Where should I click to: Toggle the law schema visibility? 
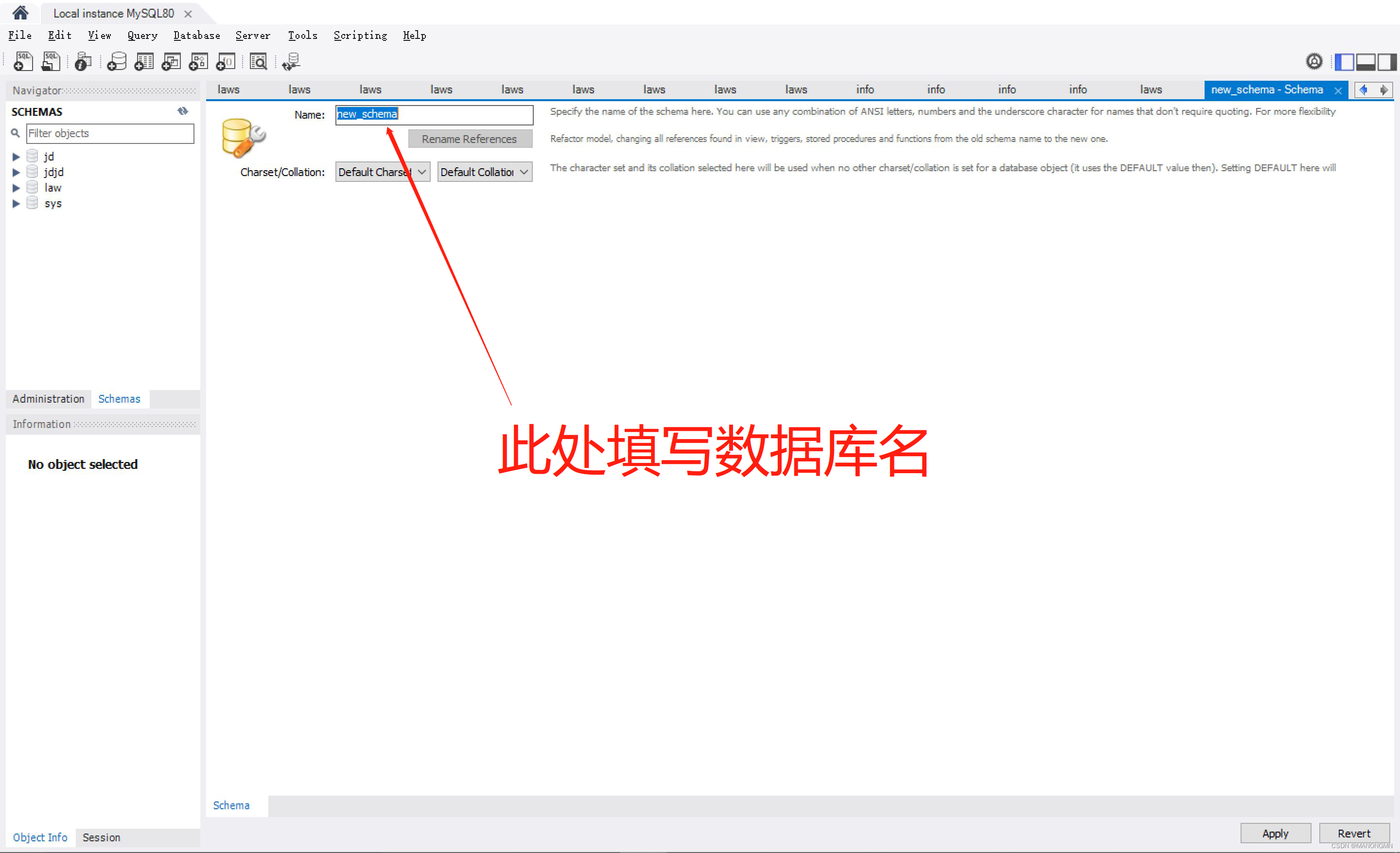click(x=14, y=187)
